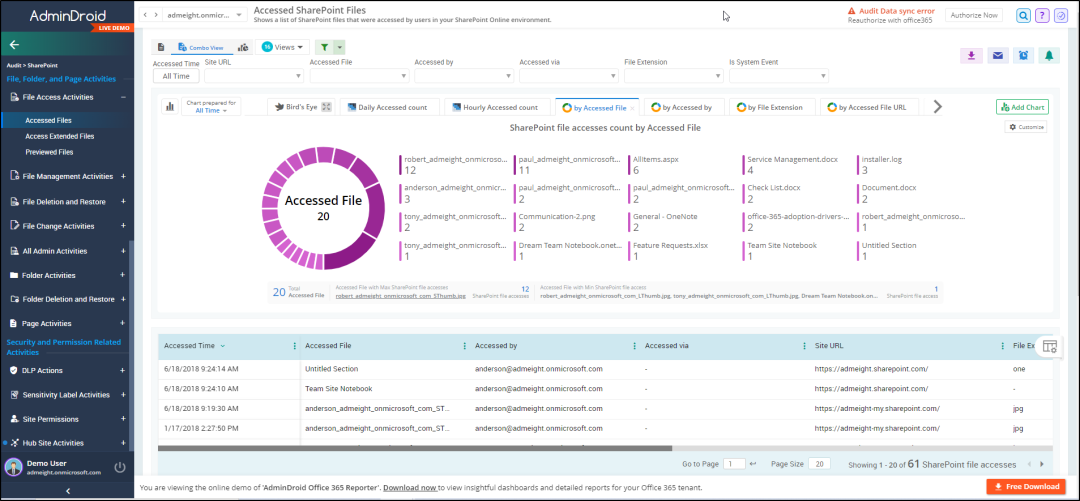
Task: Go to next report arrow in top bar
Action: [156, 14]
